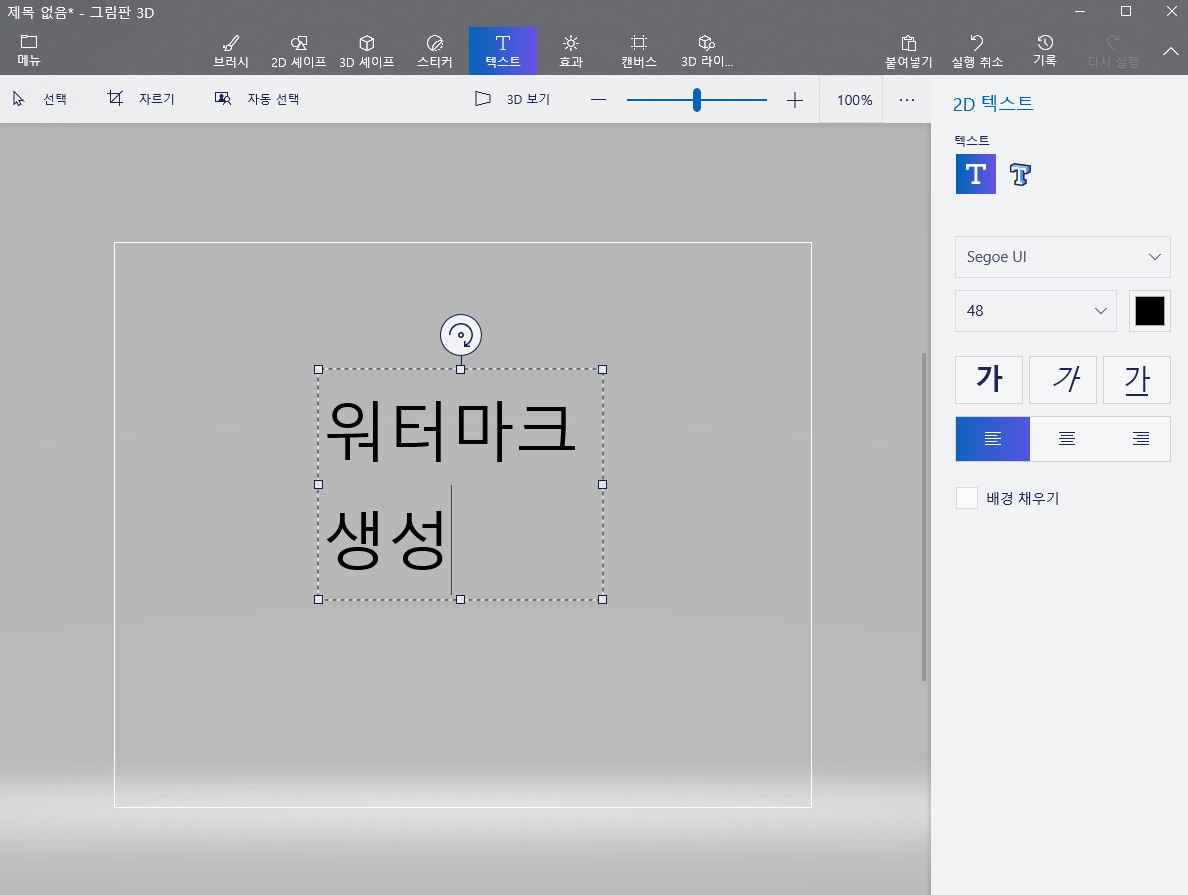Click the 붙여넣기 paste button
The width and height of the screenshot is (1188, 895).
click(x=908, y=51)
